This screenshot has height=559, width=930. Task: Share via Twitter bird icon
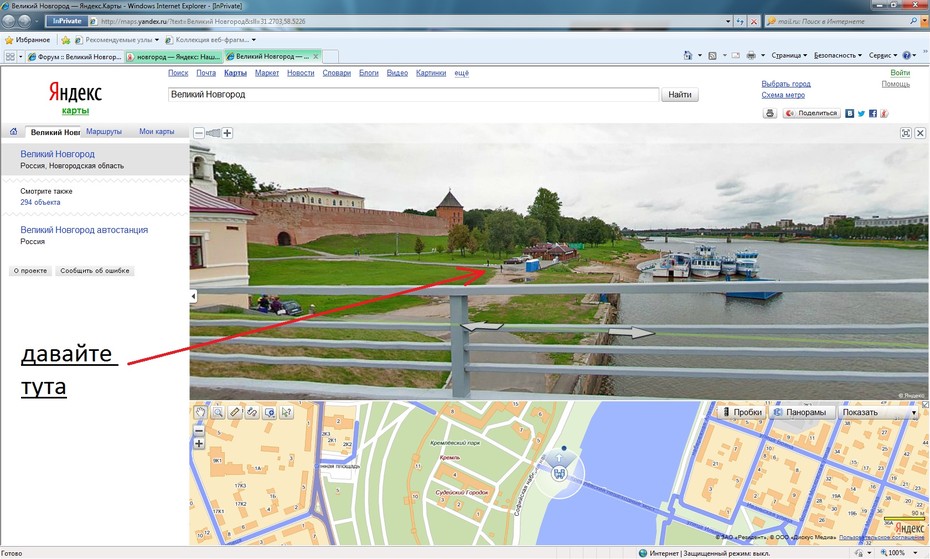(861, 113)
